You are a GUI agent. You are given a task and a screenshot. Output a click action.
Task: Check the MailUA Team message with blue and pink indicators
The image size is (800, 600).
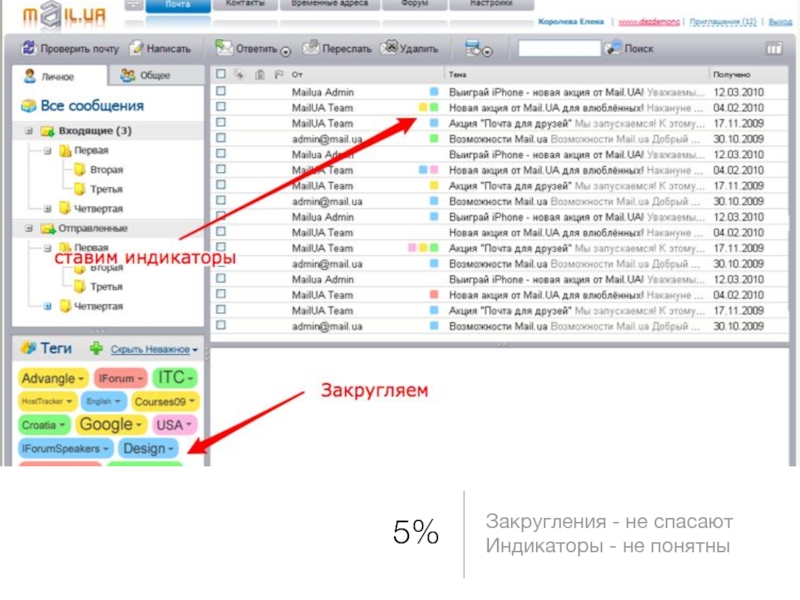pos(221,169)
